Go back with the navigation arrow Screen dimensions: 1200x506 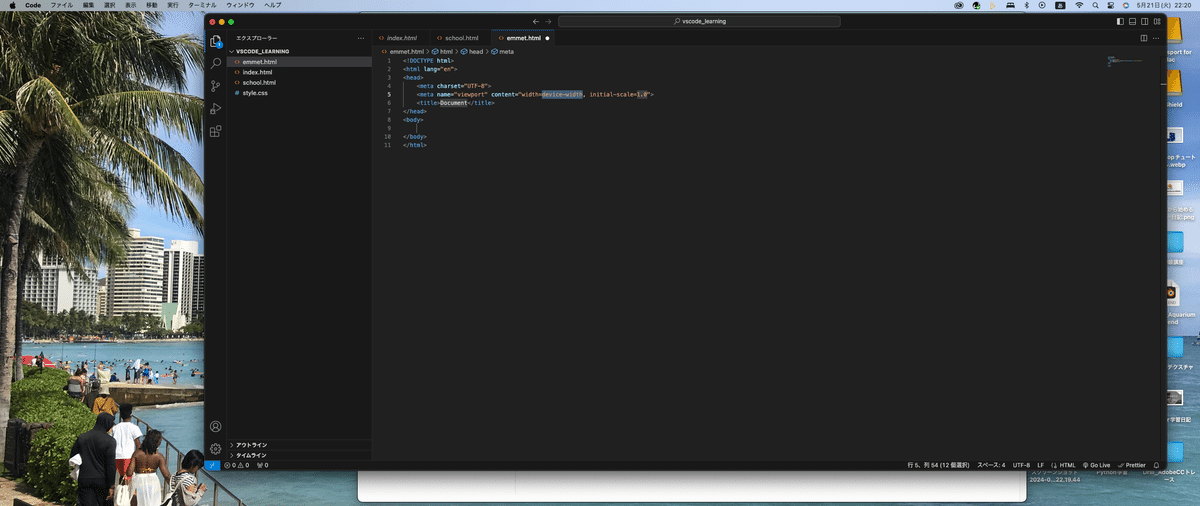536,21
